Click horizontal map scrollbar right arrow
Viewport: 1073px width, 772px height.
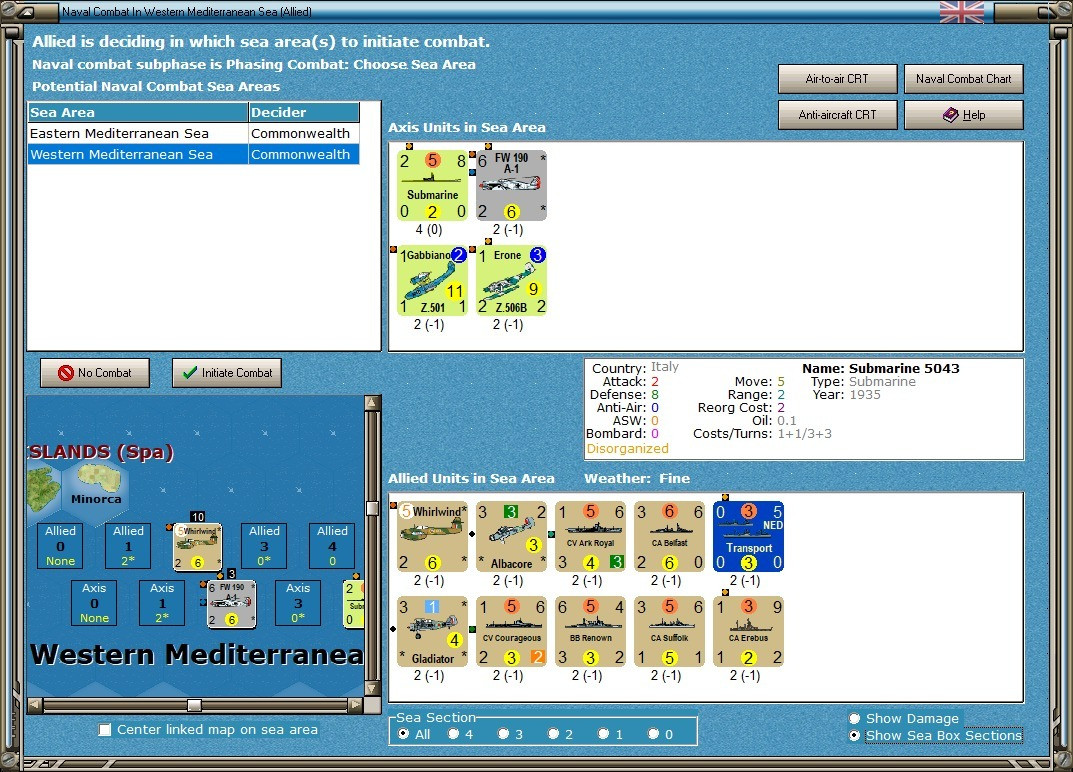[355, 704]
